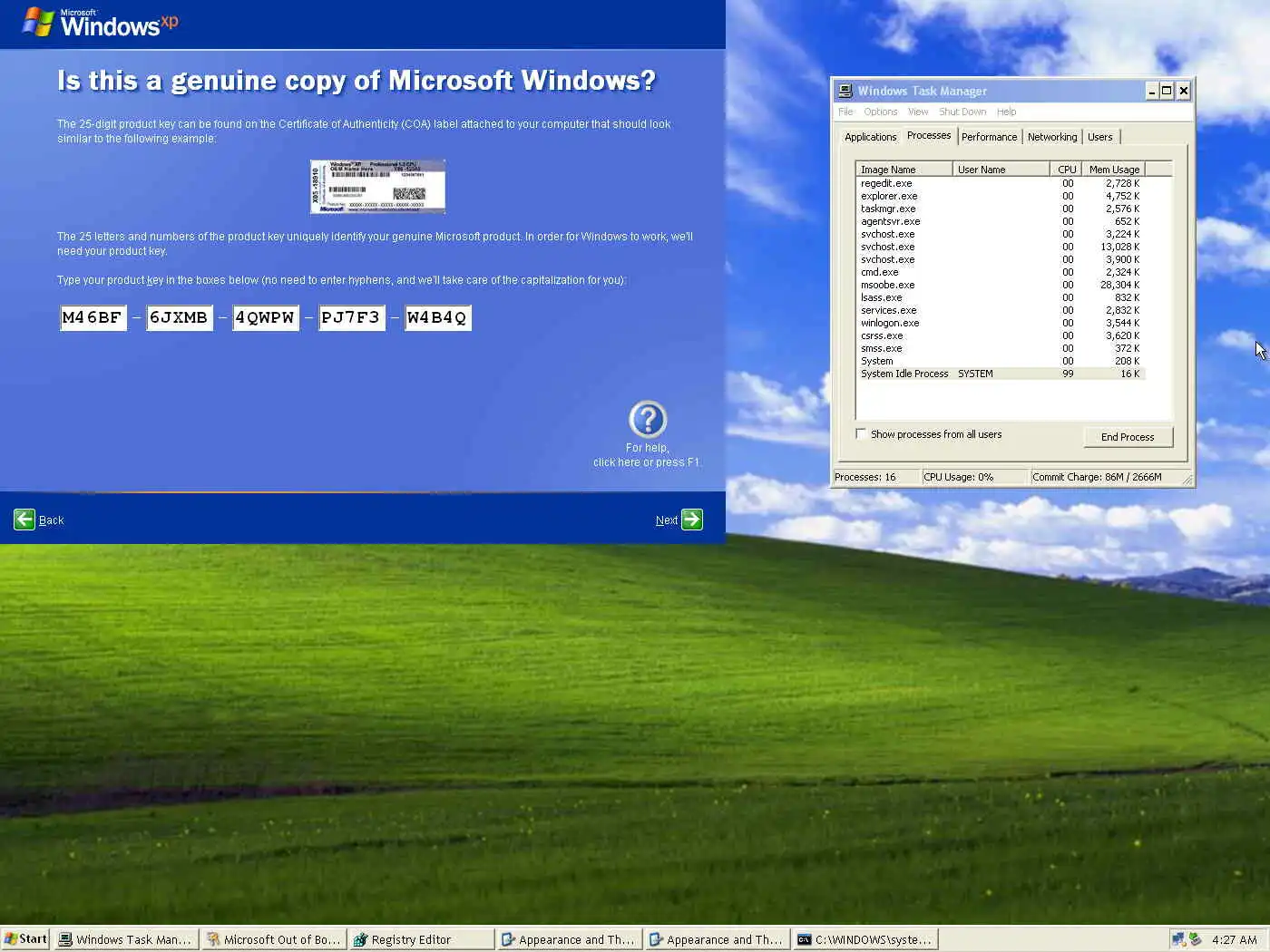Viewport: 1270px width, 952px height.
Task: Select the winlogon.exe process
Action: (1001, 323)
